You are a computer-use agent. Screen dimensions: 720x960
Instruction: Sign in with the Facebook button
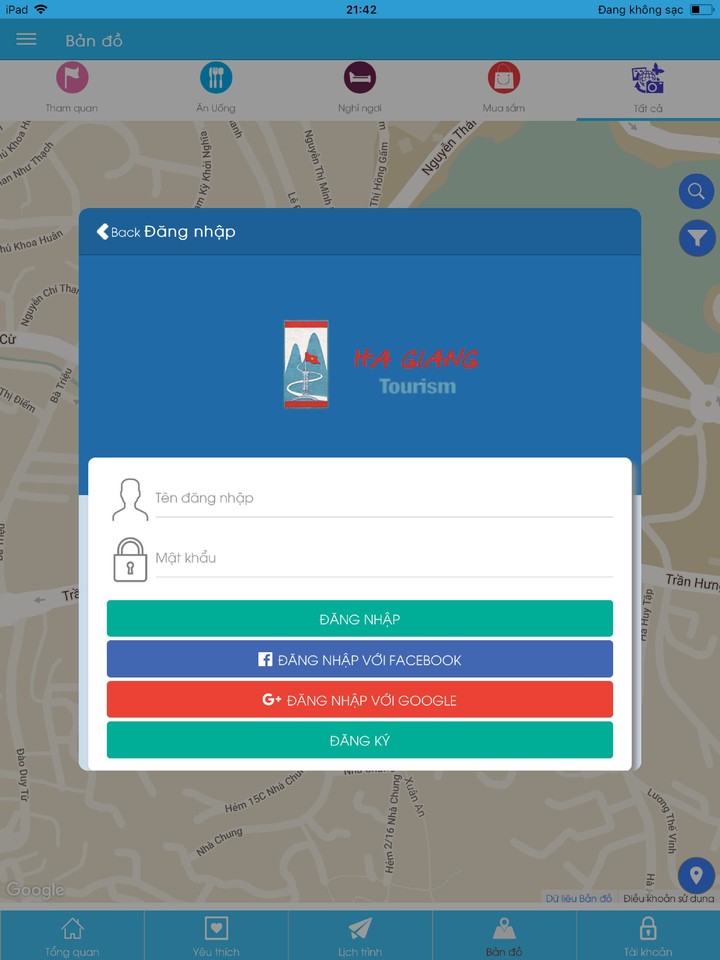tap(360, 660)
